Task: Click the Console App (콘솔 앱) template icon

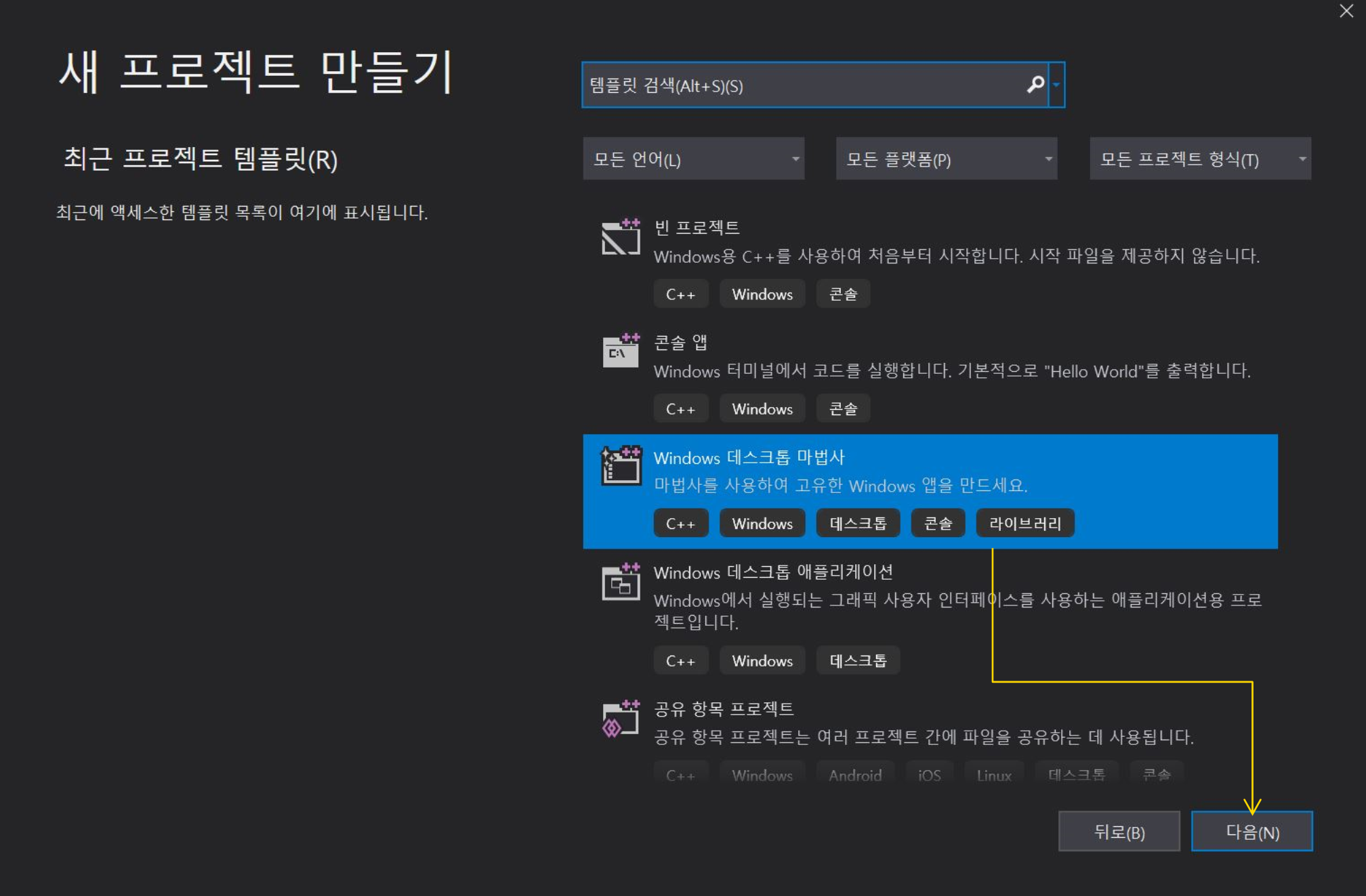Action: point(621,351)
